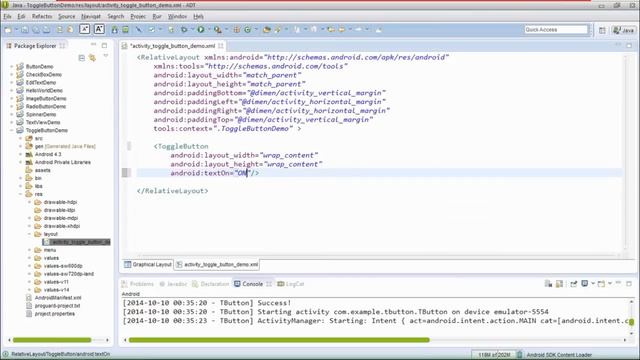Open dropdown arrow next to Run icon

point(209,29)
